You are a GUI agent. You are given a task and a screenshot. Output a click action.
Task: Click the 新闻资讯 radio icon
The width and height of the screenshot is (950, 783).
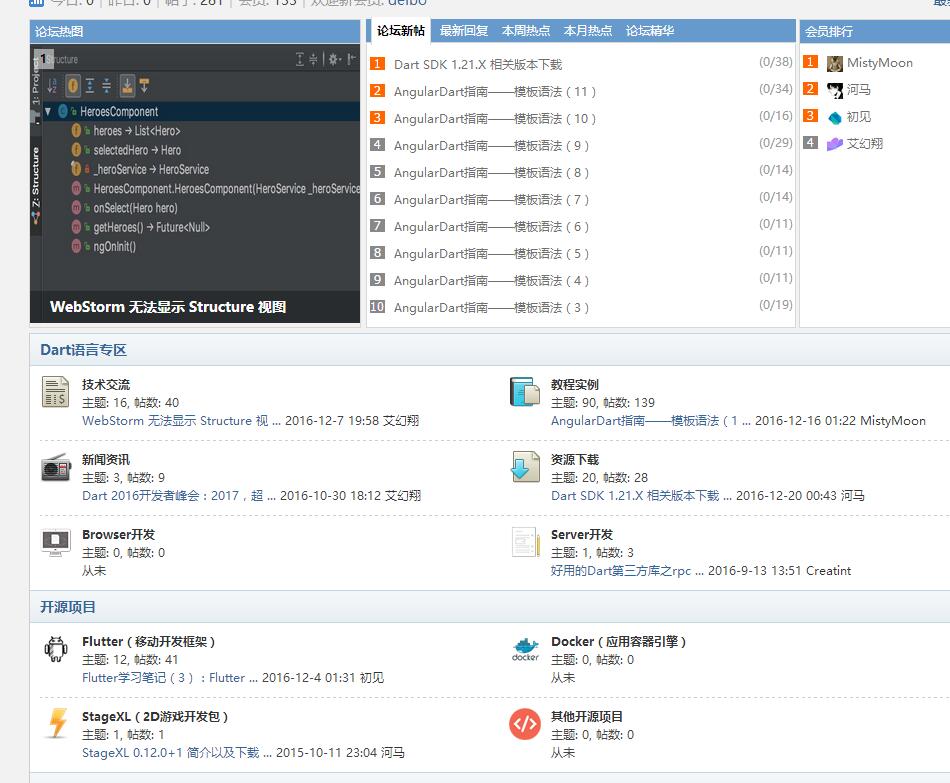56,467
